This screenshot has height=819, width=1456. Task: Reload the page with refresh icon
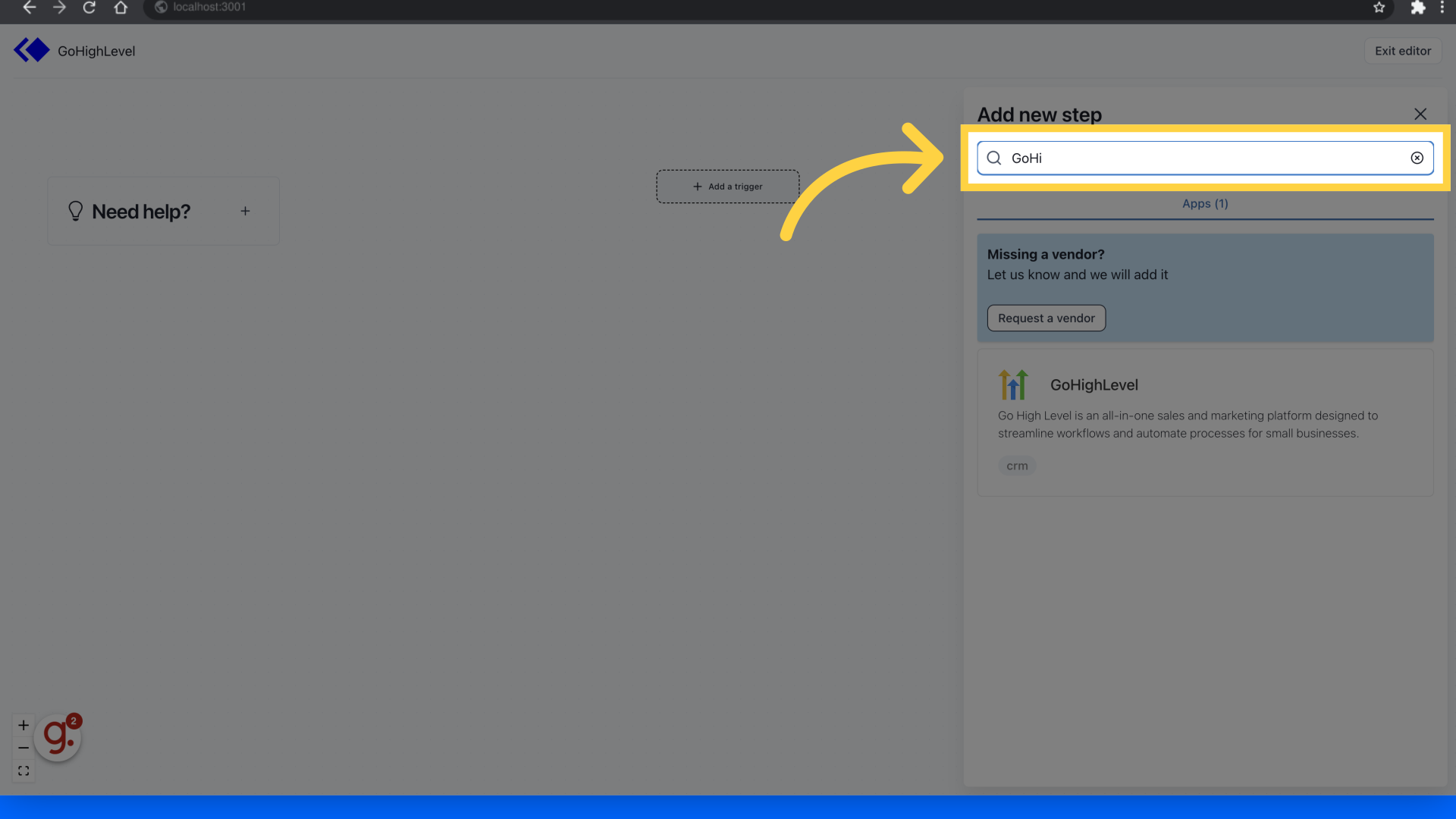click(89, 8)
